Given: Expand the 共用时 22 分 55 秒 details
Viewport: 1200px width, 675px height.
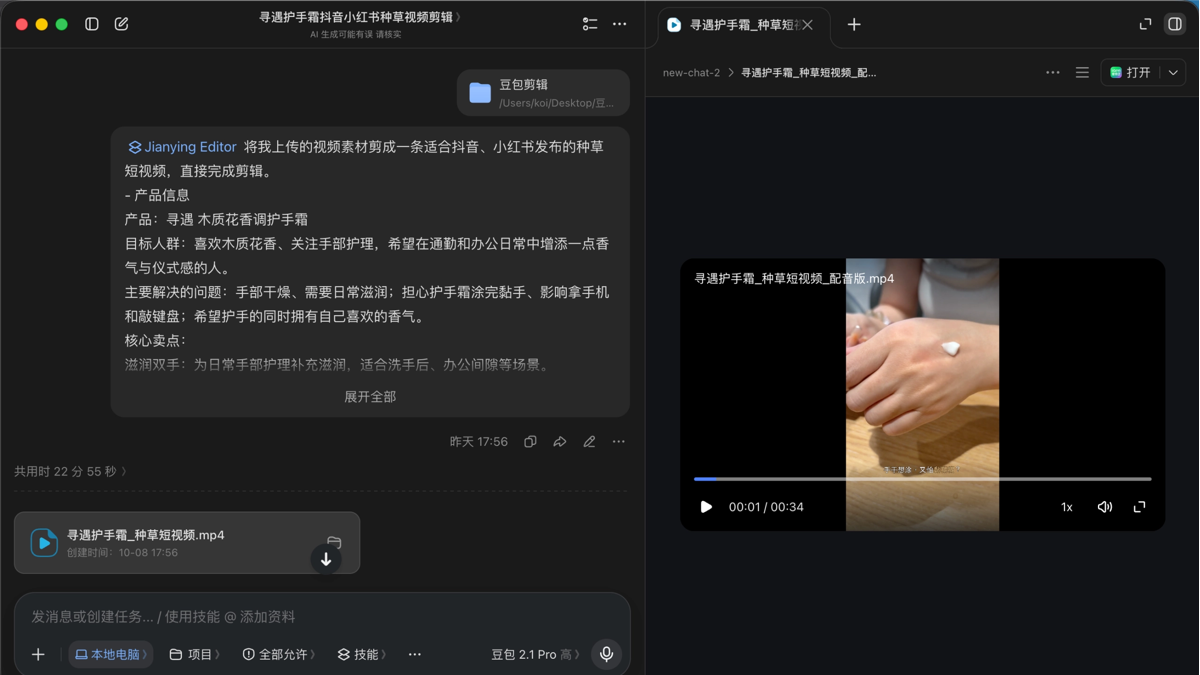Looking at the screenshot, I should [71, 472].
